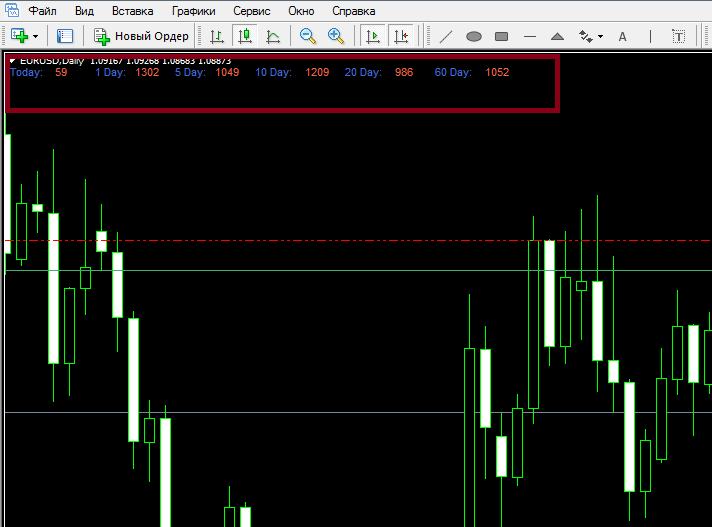Click the 10 Day value 1209
Screen dimensions: 712x527
tap(317, 72)
